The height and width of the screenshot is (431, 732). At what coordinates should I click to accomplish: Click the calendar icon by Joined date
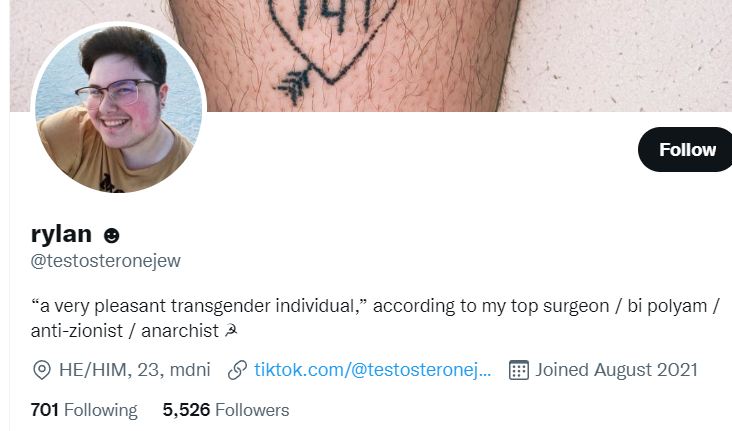click(519, 370)
